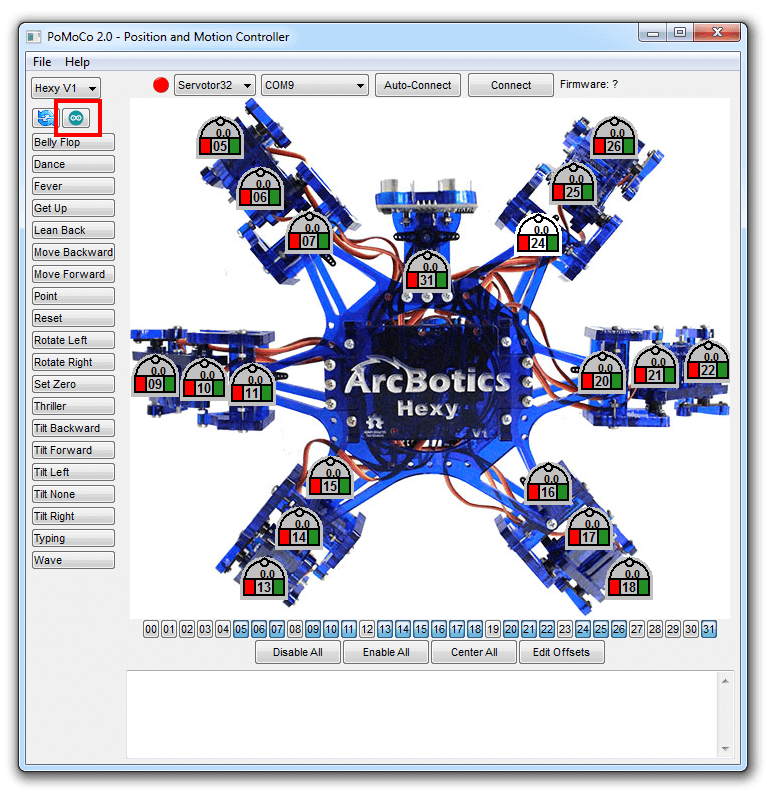The width and height of the screenshot is (767, 797).
Task: Click Disable All servos button
Action: click(298, 652)
